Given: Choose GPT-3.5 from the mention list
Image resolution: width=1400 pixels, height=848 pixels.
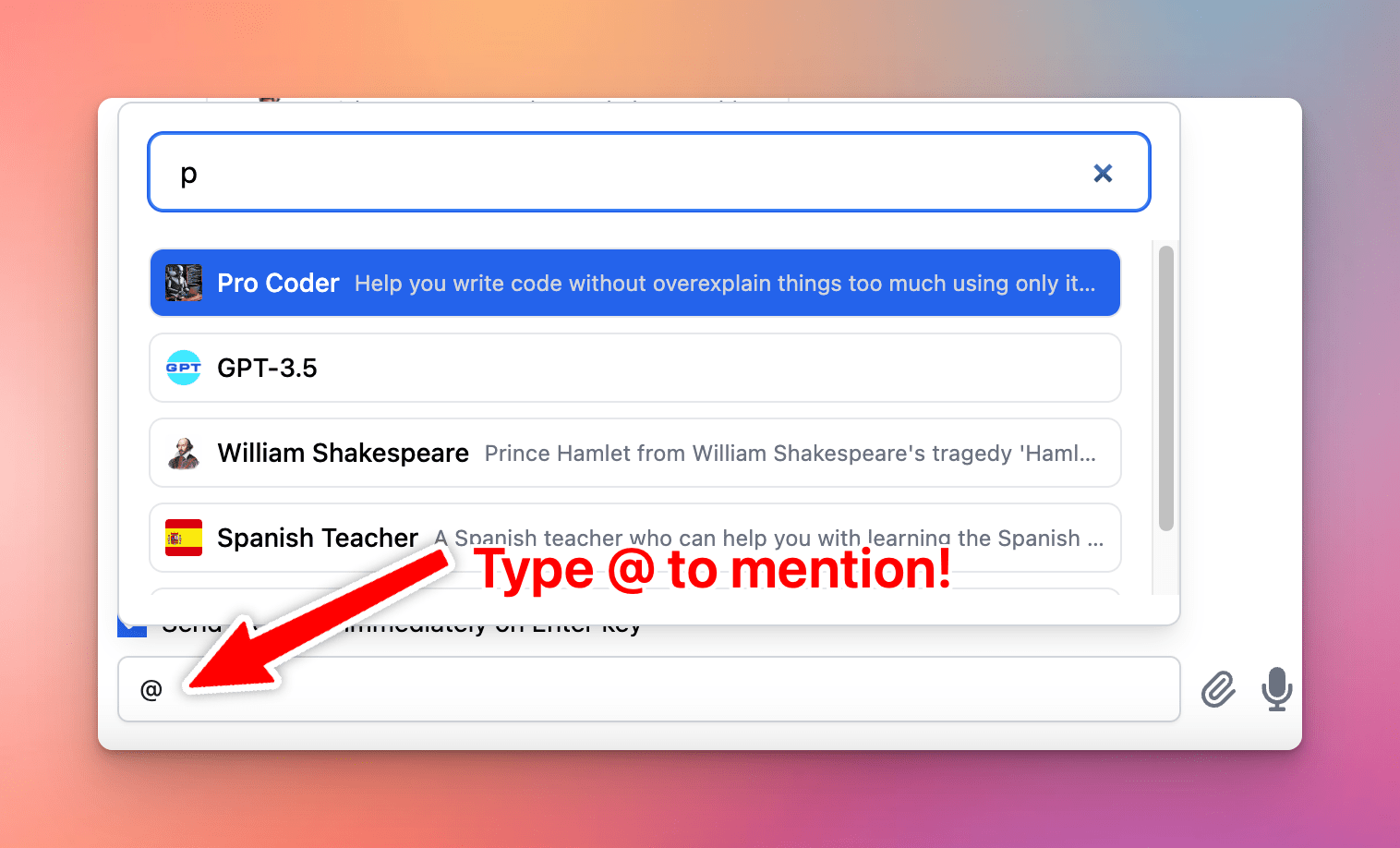Looking at the screenshot, I should tap(635, 368).
